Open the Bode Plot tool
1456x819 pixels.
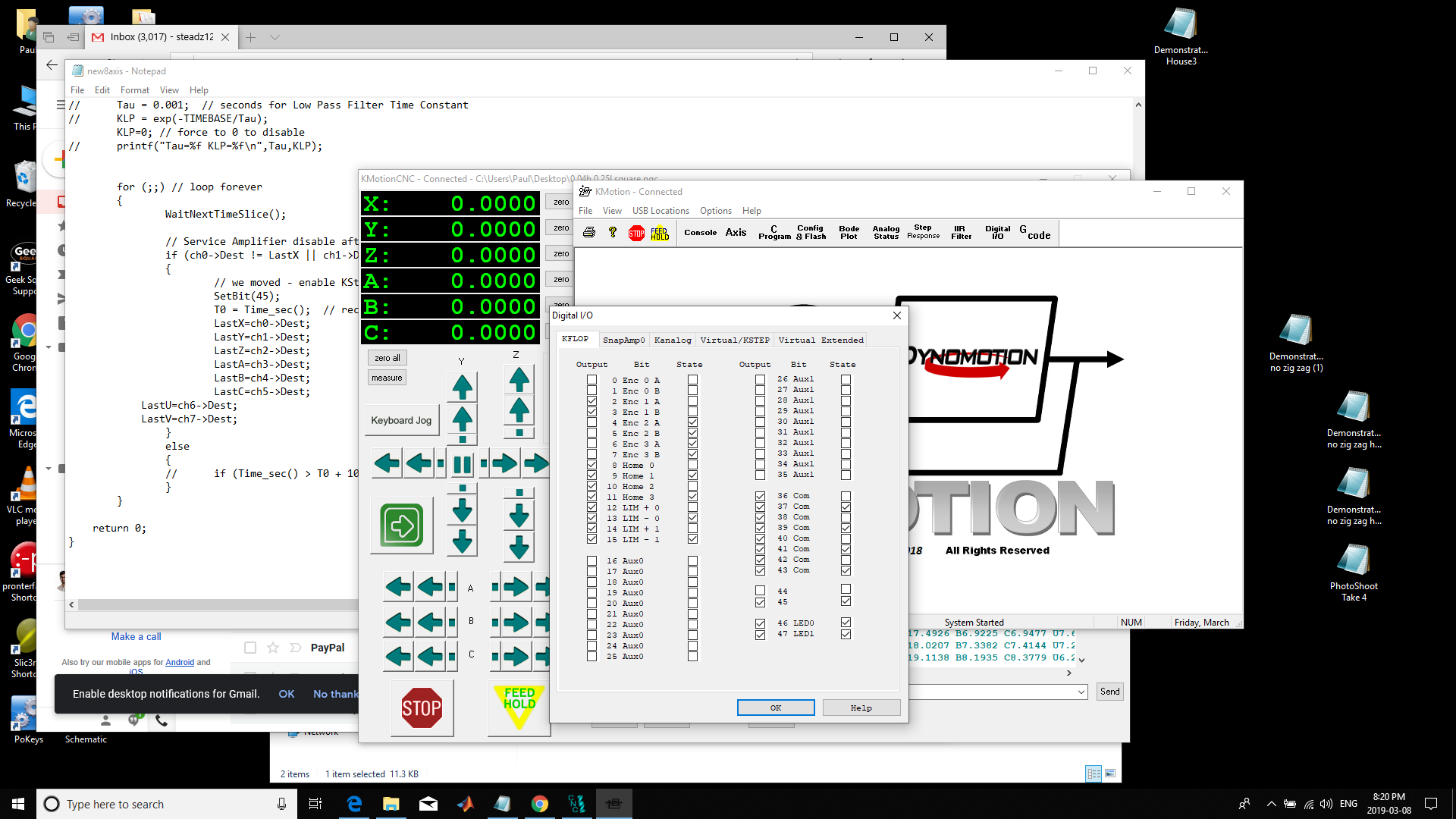849,232
